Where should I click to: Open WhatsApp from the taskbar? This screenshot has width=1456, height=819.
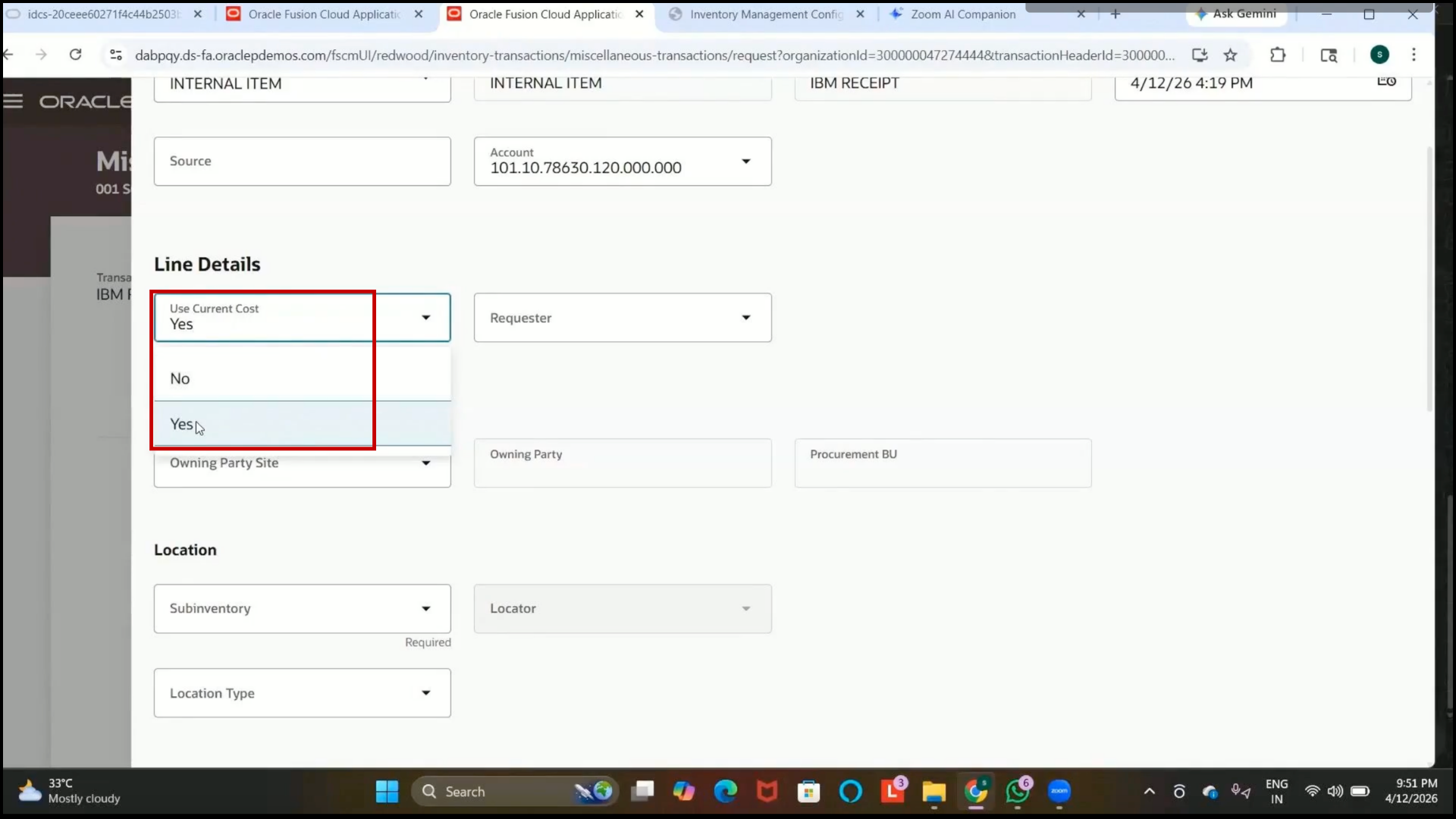[1018, 792]
